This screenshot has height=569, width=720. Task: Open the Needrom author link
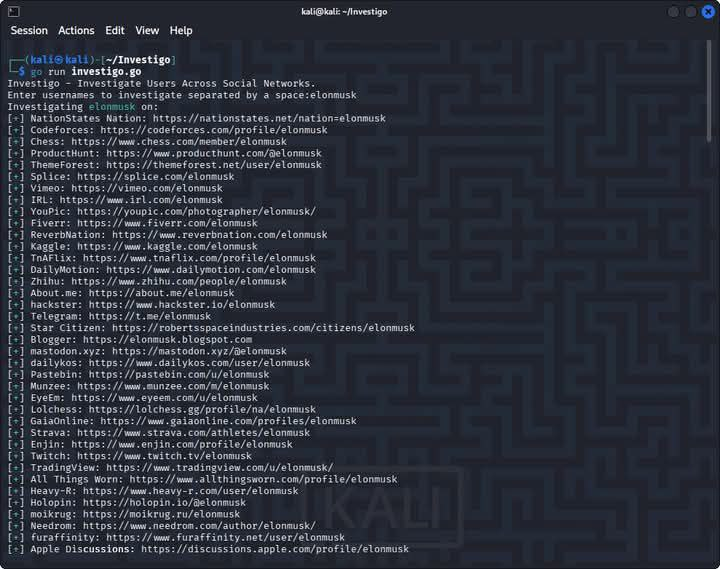coord(199,526)
